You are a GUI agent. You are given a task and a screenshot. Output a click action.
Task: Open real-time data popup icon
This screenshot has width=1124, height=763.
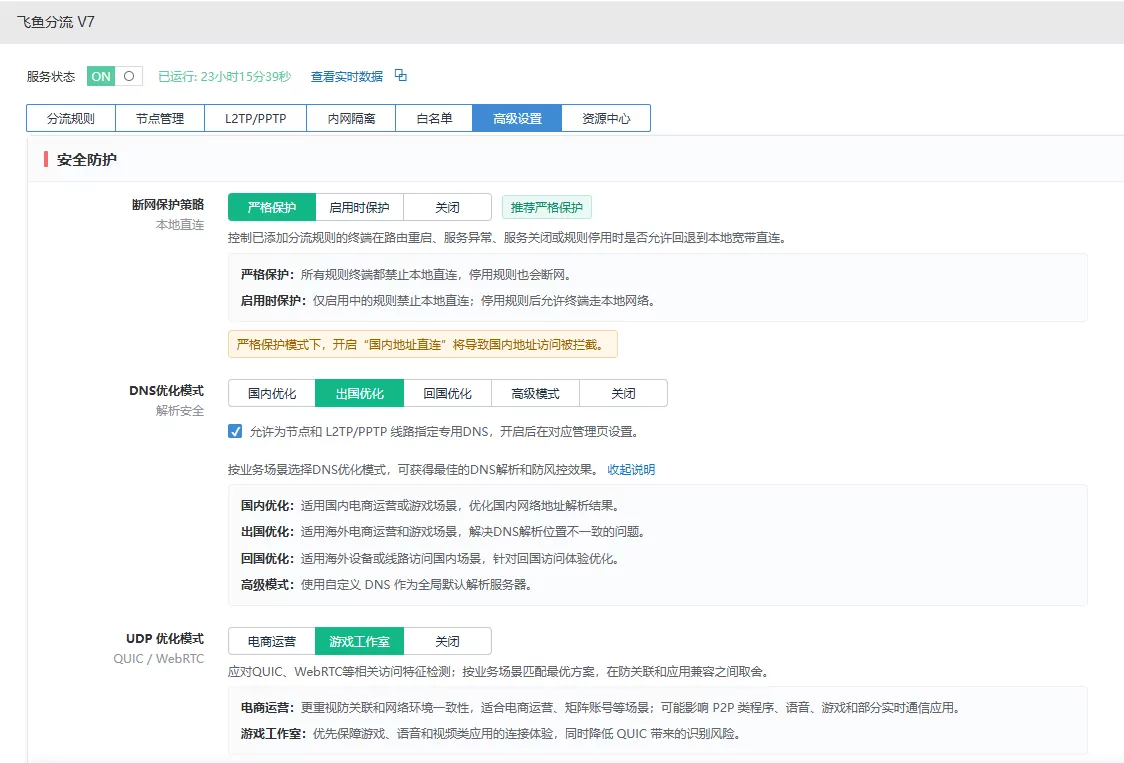point(401,75)
